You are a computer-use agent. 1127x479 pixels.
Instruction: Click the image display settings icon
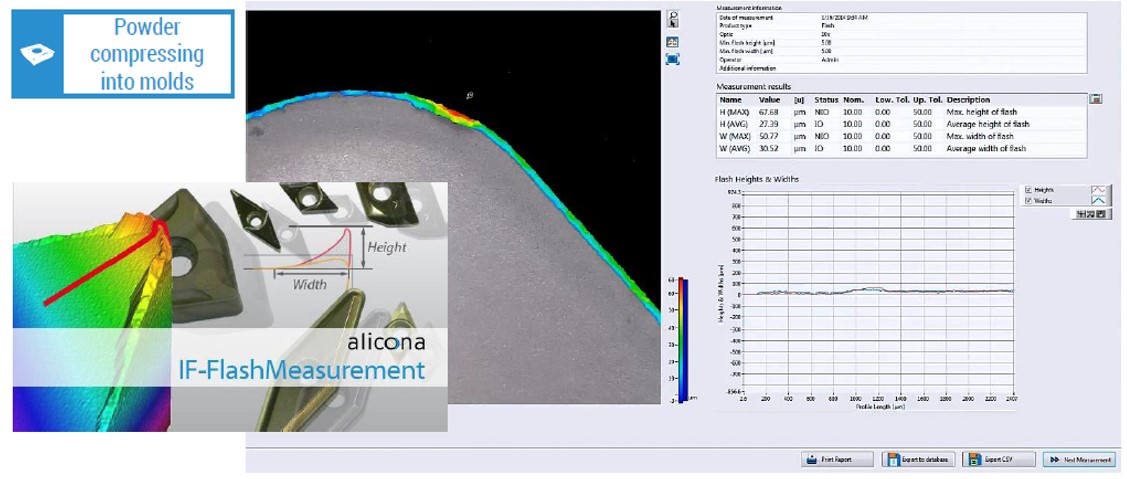673,42
